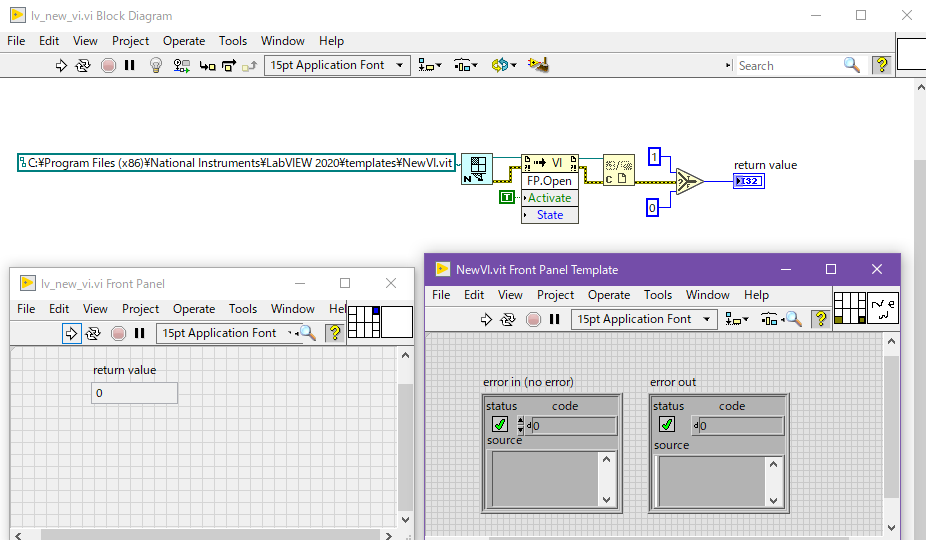Select New VI function node
Image resolution: width=926 pixels, height=540 pixels.
[x=477, y=168]
